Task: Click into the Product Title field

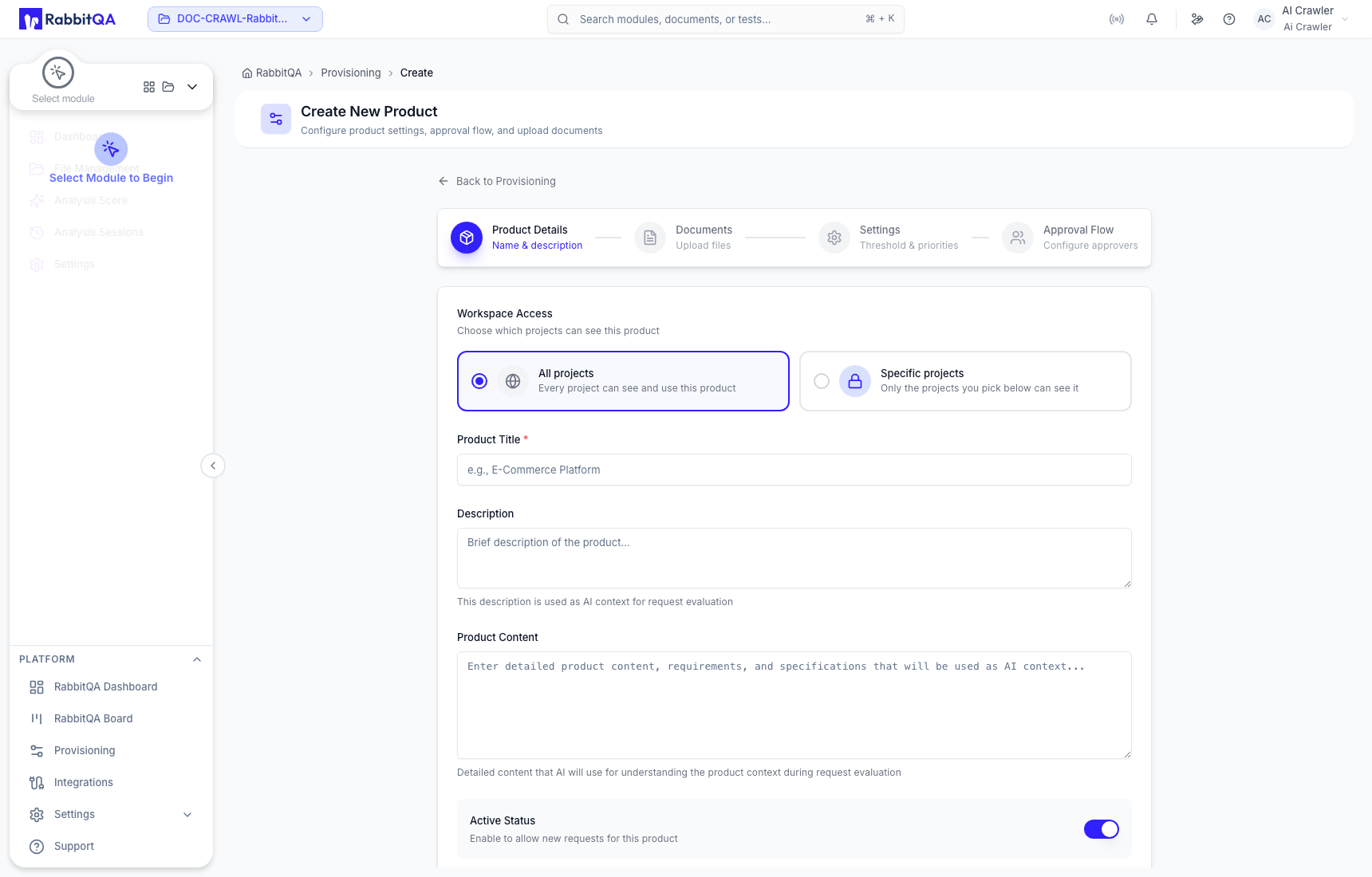Action: point(794,470)
